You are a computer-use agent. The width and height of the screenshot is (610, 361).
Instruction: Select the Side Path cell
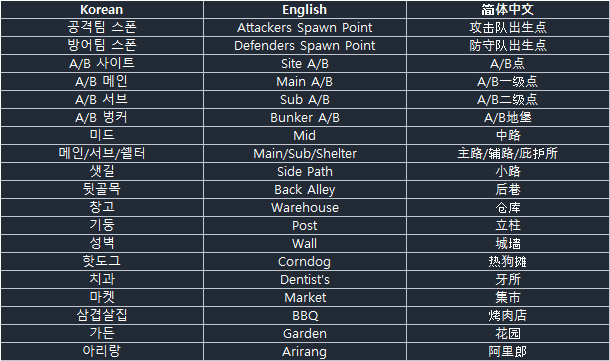(x=305, y=171)
